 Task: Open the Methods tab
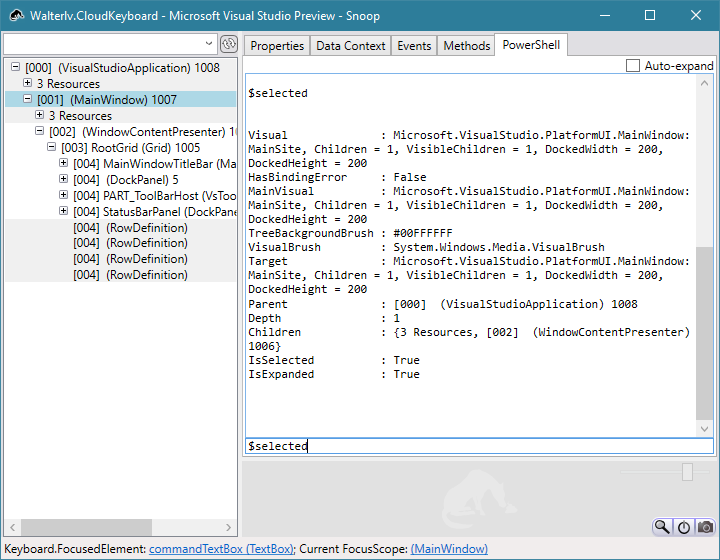(467, 46)
